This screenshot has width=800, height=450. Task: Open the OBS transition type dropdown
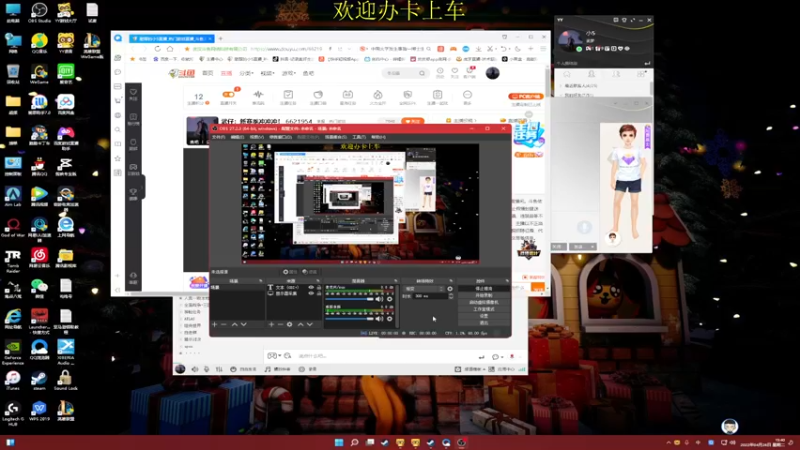coord(423,289)
